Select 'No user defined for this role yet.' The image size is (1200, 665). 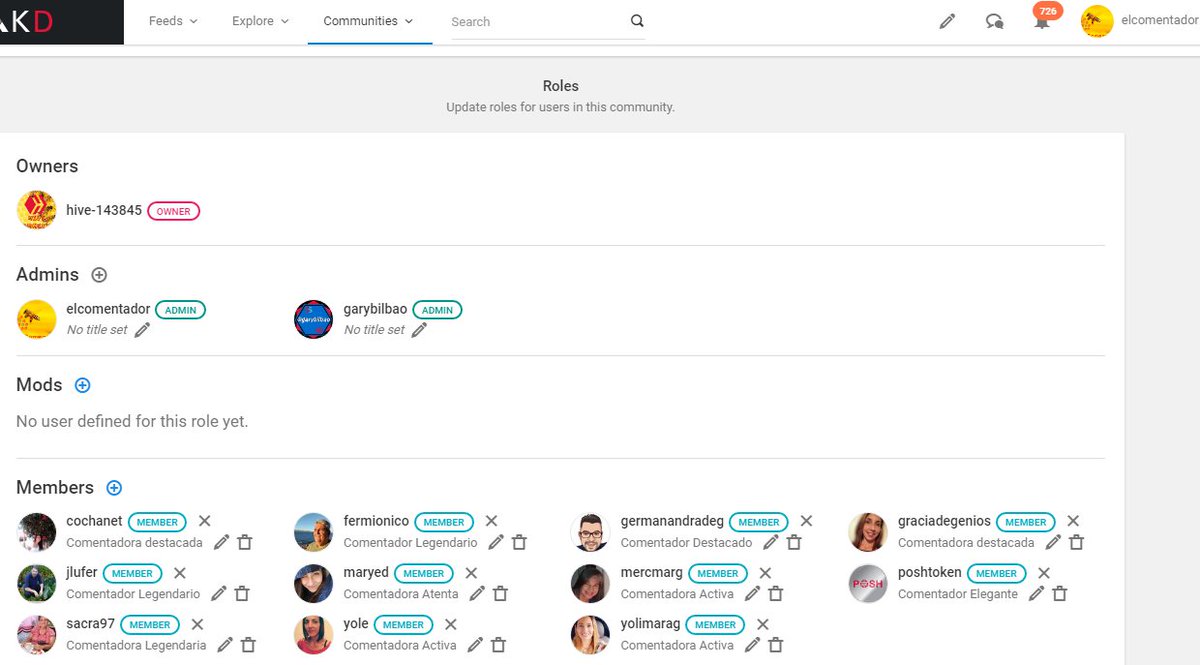click(x=132, y=422)
